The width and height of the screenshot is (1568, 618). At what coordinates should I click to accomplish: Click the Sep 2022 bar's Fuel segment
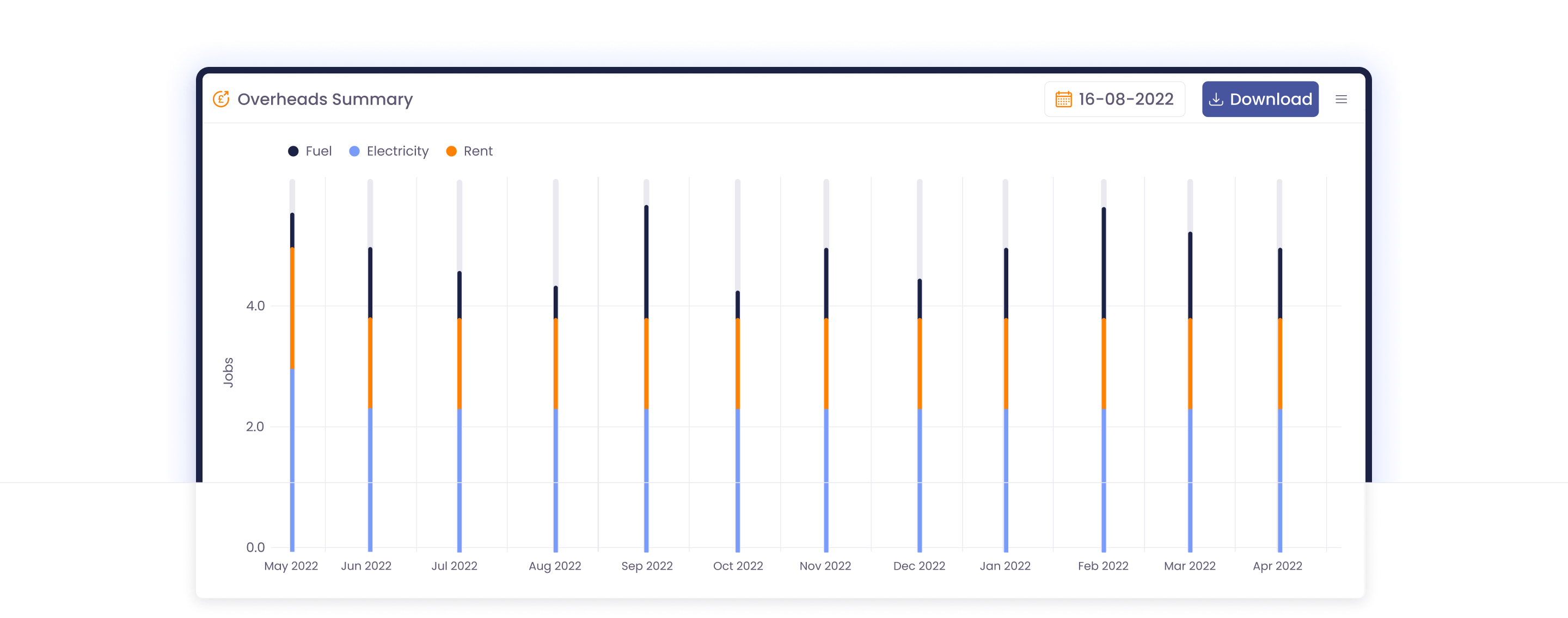click(x=646, y=262)
